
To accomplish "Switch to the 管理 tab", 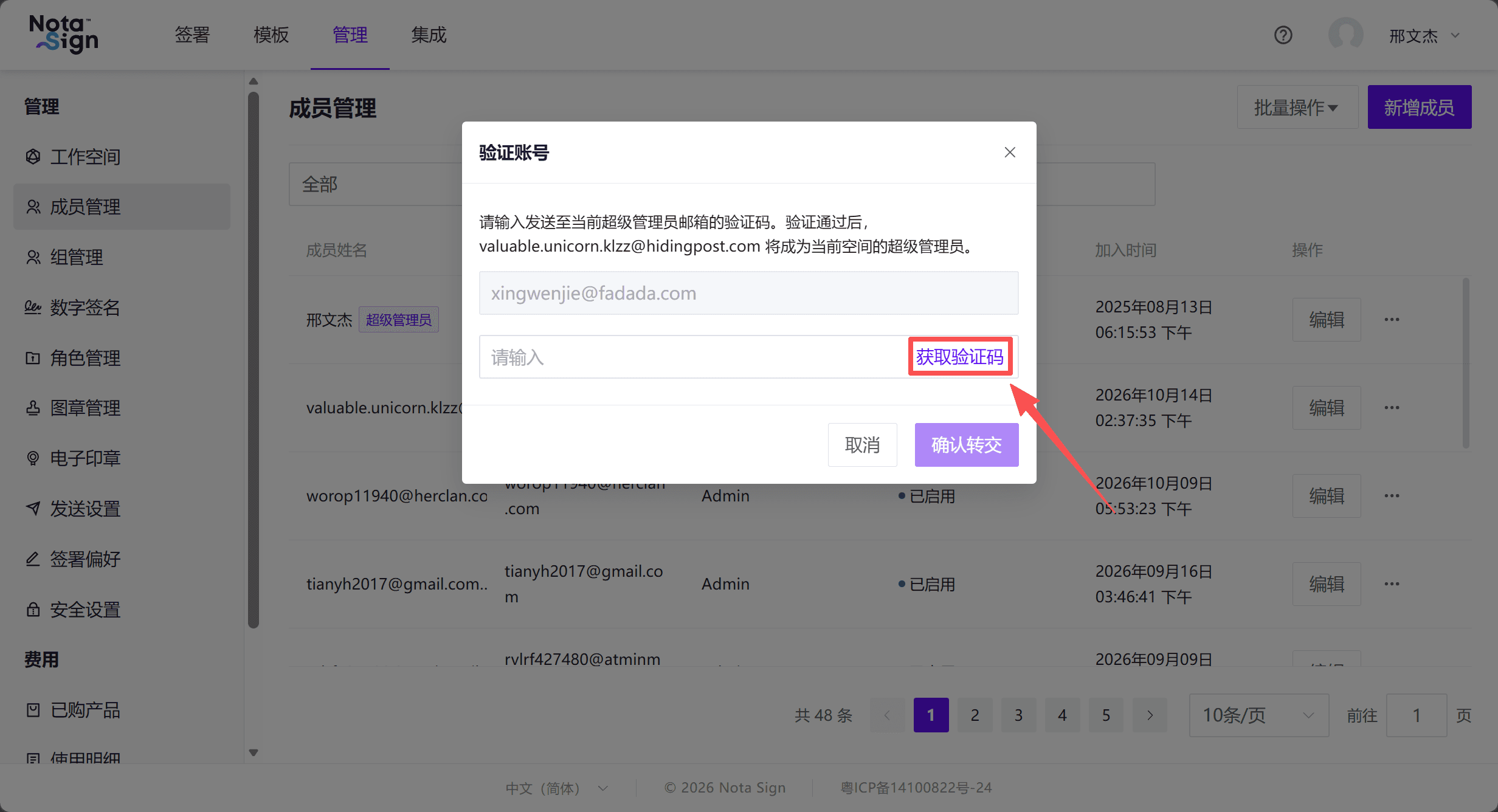I will pyautogui.click(x=350, y=35).
